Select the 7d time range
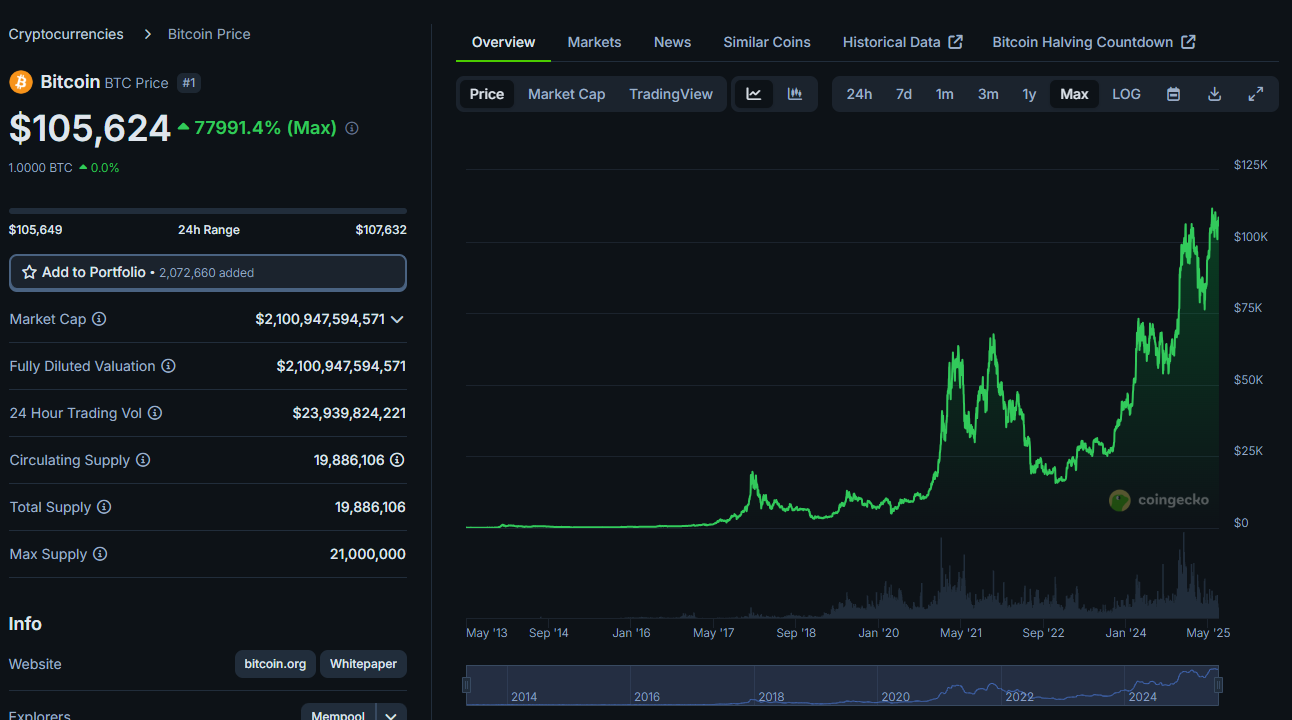 point(904,94)
